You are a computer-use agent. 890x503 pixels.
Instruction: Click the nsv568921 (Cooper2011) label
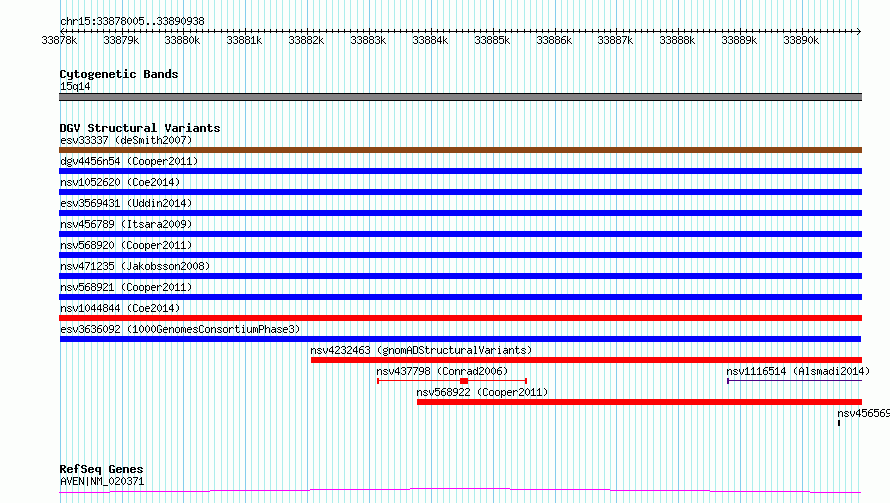[126, 287]
